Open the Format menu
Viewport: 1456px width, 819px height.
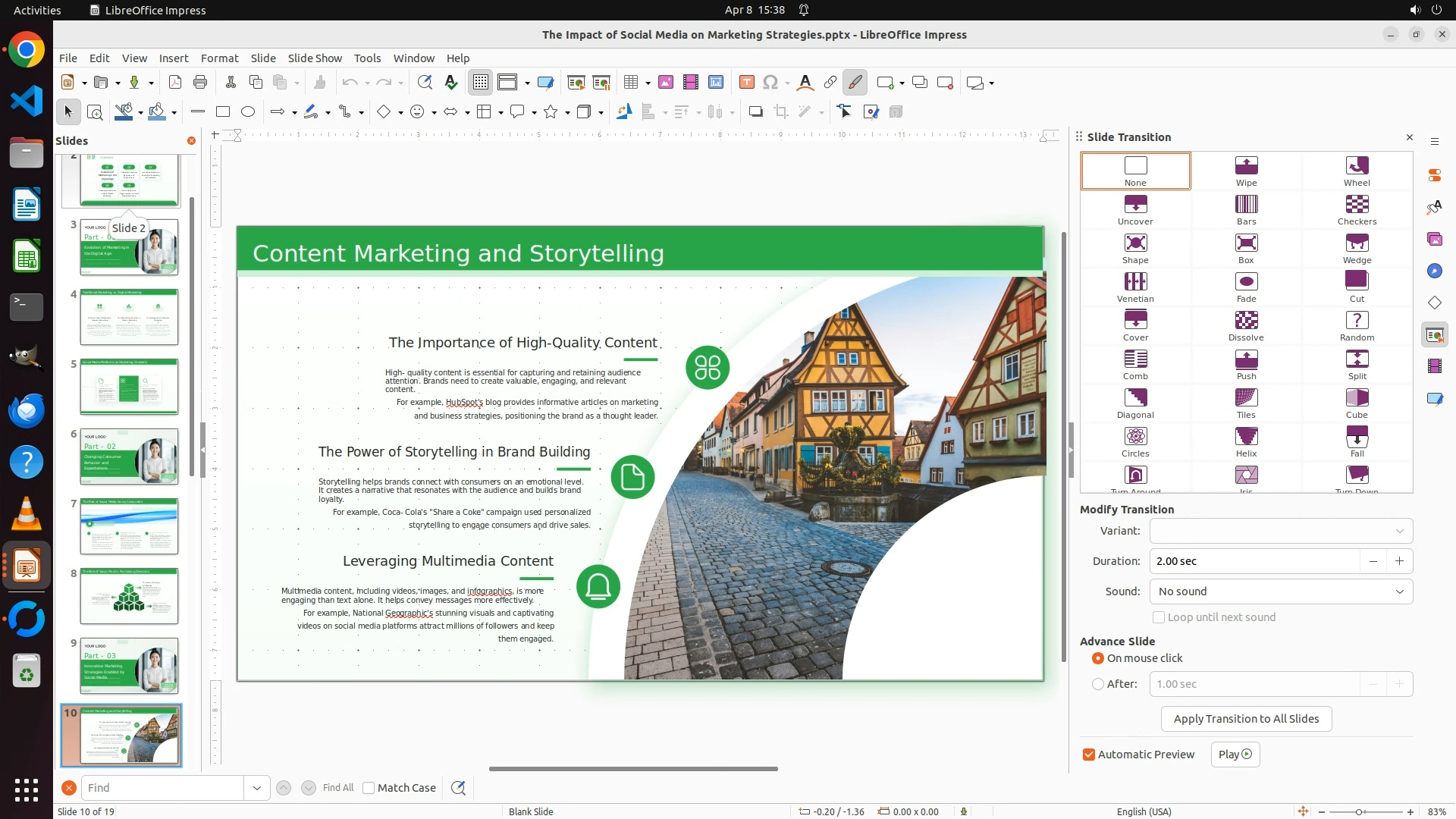point(219,58)
